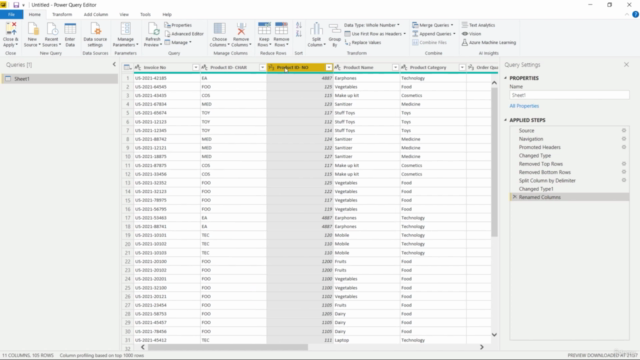The height and width of the screenshot is (360, 640).
Task: Collapse the PROPERTIES section
Action: pos(505,78)
